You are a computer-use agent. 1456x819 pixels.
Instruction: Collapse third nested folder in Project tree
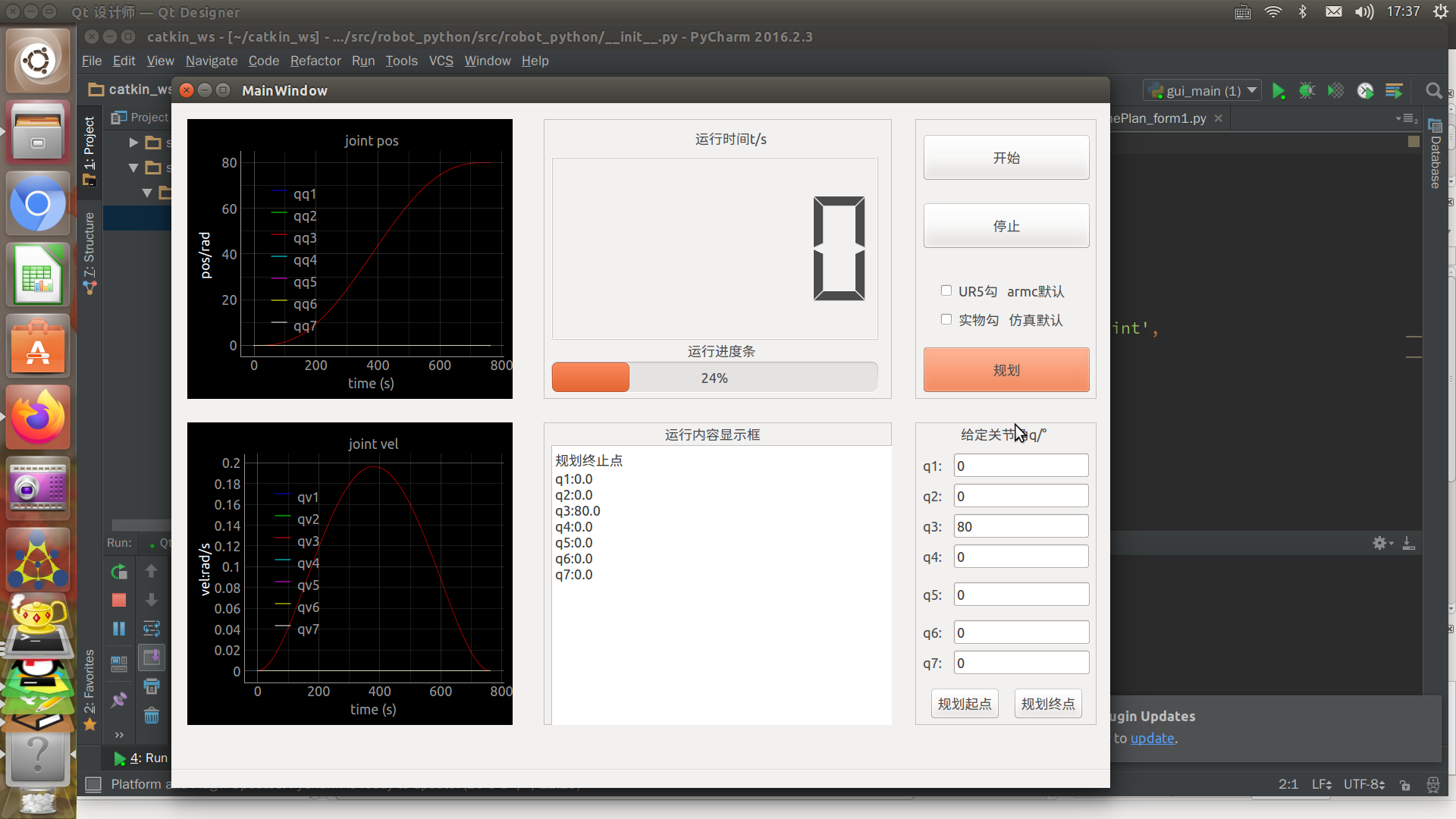coord(147,193)
